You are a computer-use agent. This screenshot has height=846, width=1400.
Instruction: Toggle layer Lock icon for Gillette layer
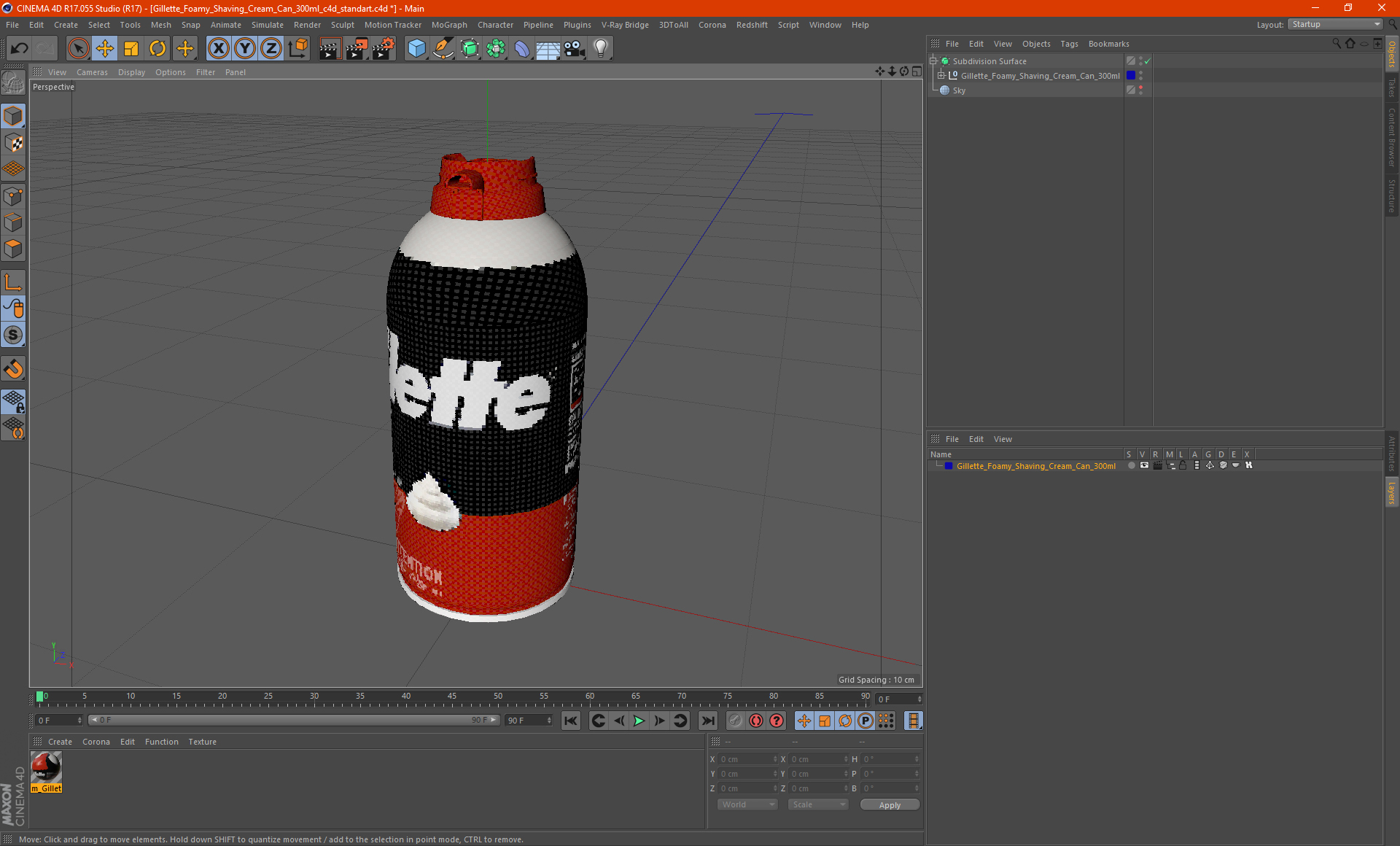point(1183,465)
